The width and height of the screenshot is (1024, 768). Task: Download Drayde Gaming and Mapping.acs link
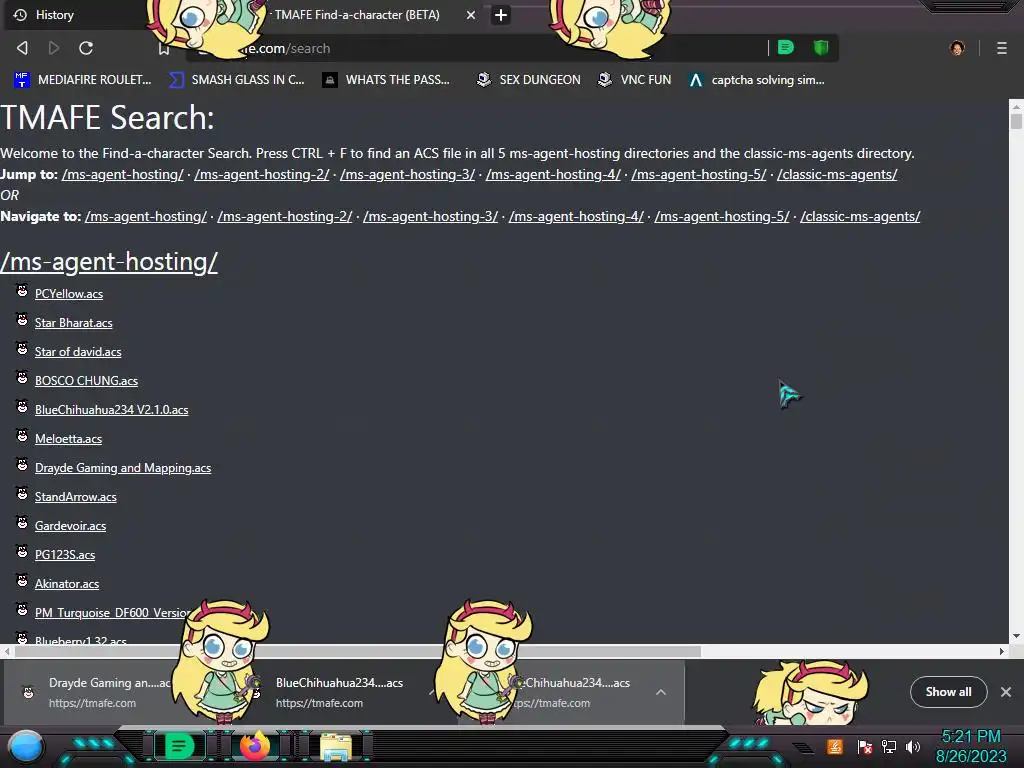[123, 468]
